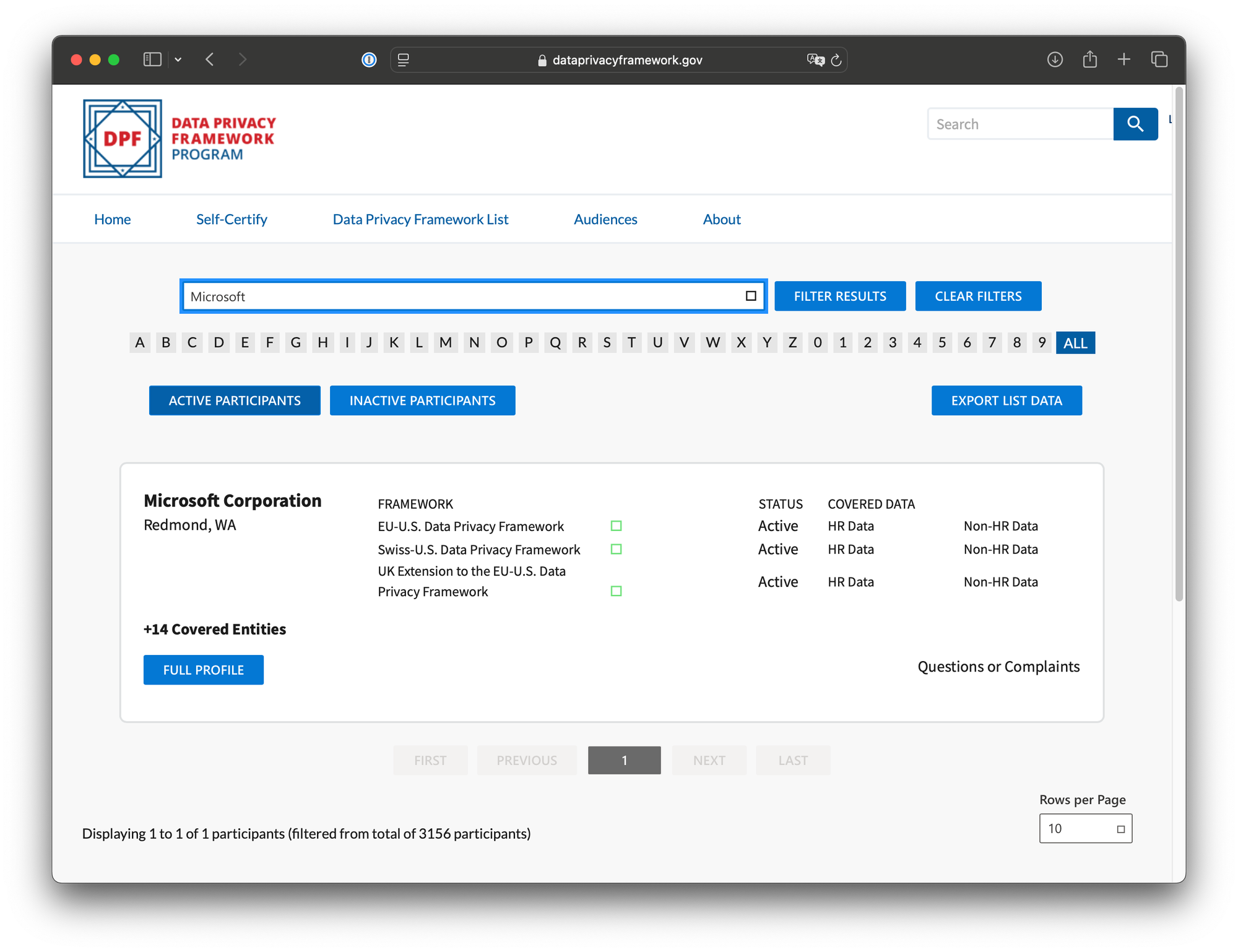Open the 1Password extension icon
The width and height of the screenshot is (1238, 952).
click(x=369, y=59)
